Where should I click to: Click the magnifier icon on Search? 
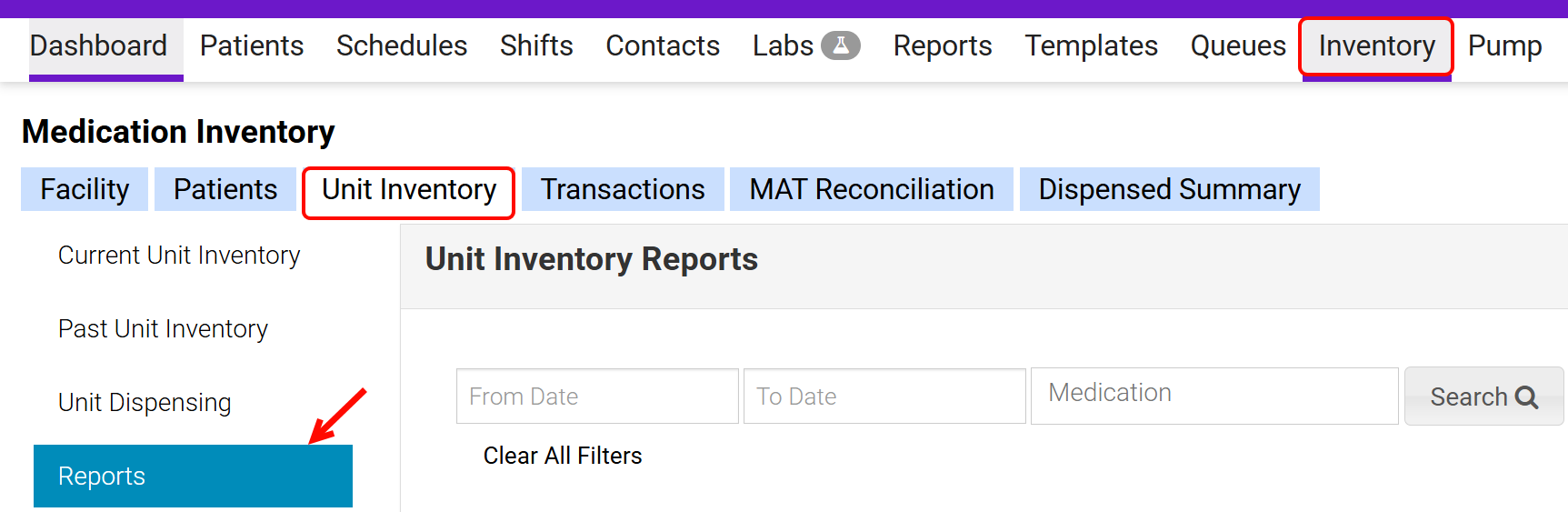coord(1527,397)
